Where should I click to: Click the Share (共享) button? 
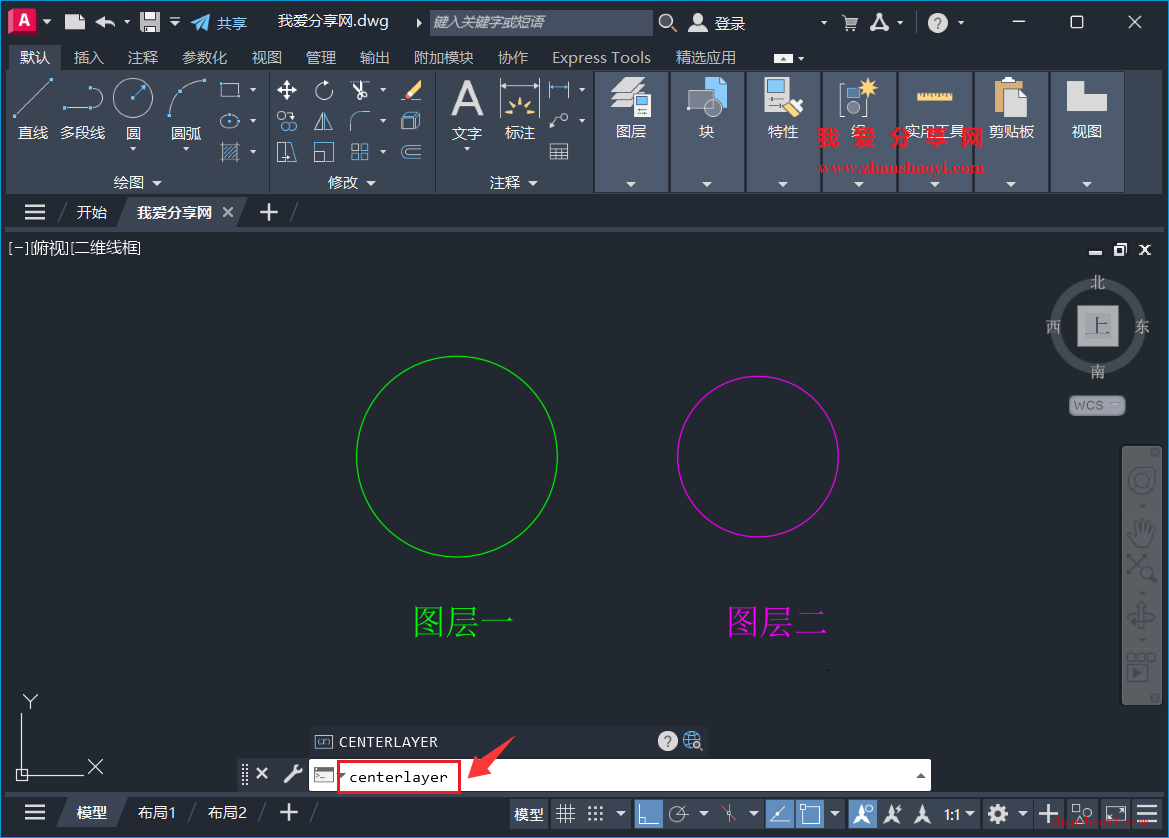pos(218,22)
